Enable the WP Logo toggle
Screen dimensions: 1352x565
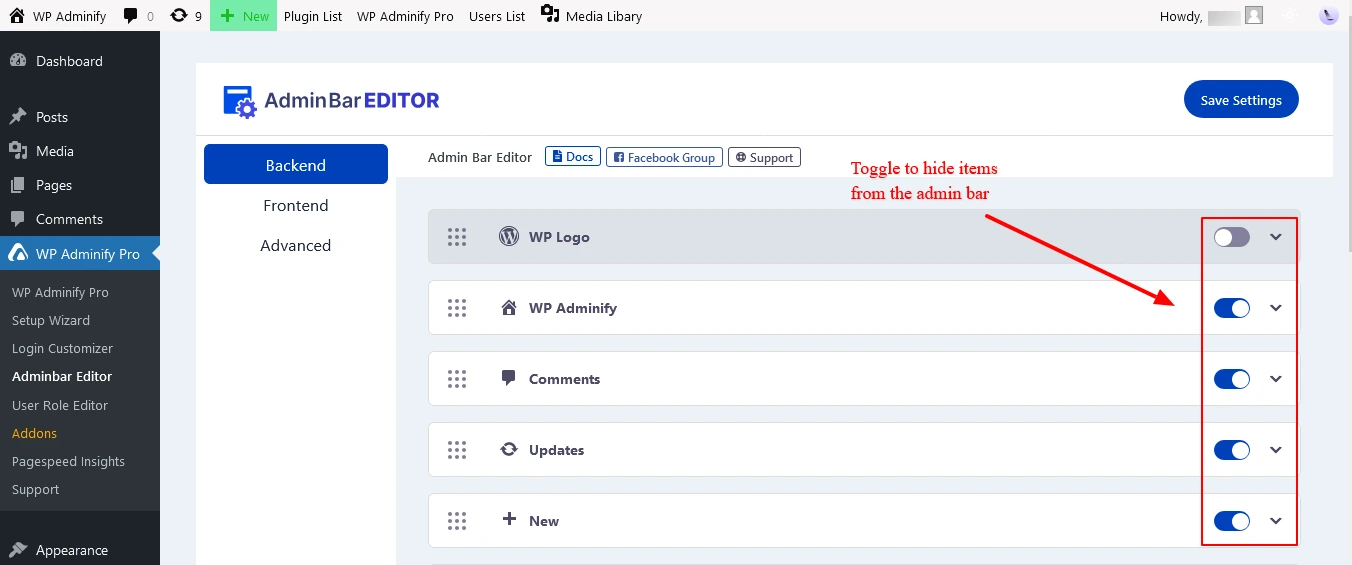coord(1232,237)
